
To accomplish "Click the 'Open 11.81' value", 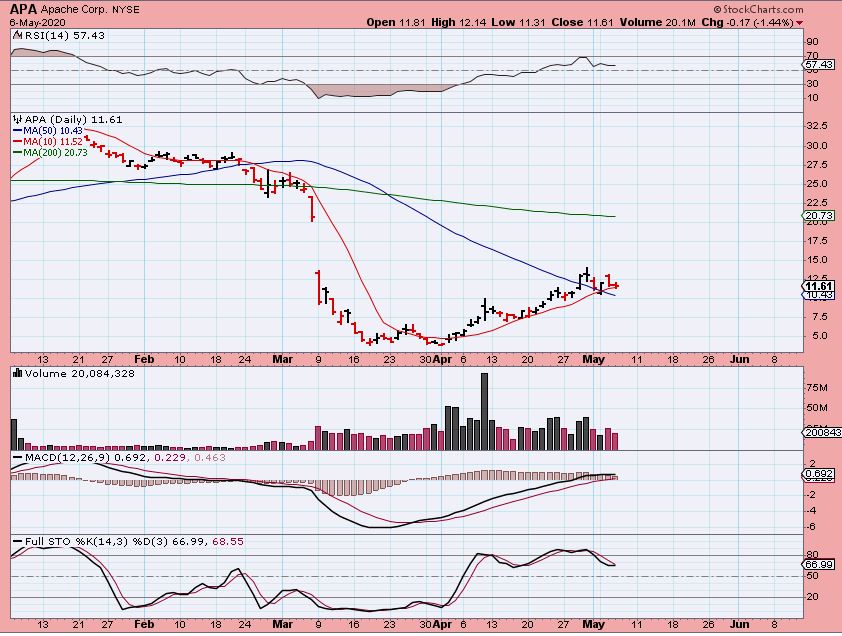I will (396, 23).
